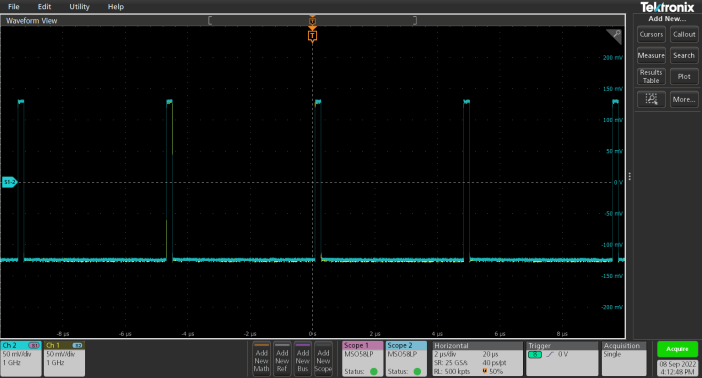The width and height of the screenshot is (702, 378).
Task: Toggle the Ch 1 channel badge
Action: (x=64, y=358)
